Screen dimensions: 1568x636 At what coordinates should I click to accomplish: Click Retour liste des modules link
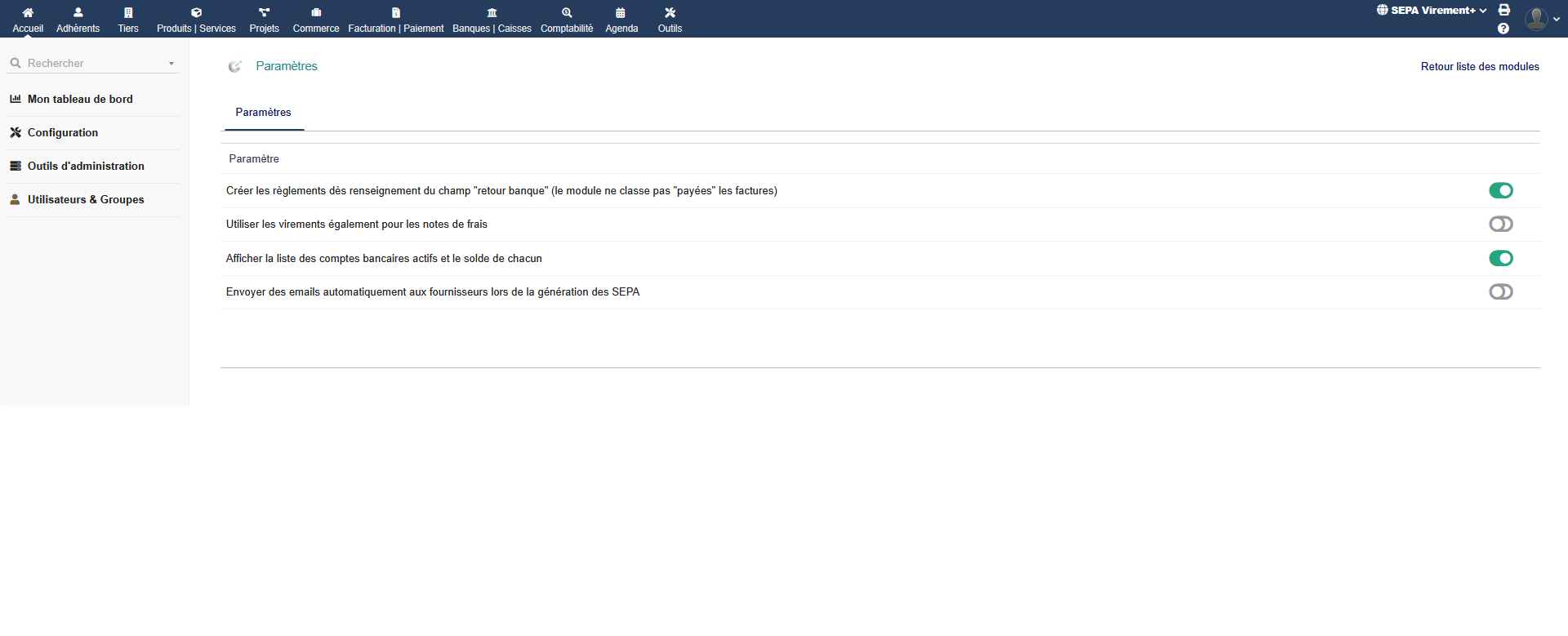1479,67
